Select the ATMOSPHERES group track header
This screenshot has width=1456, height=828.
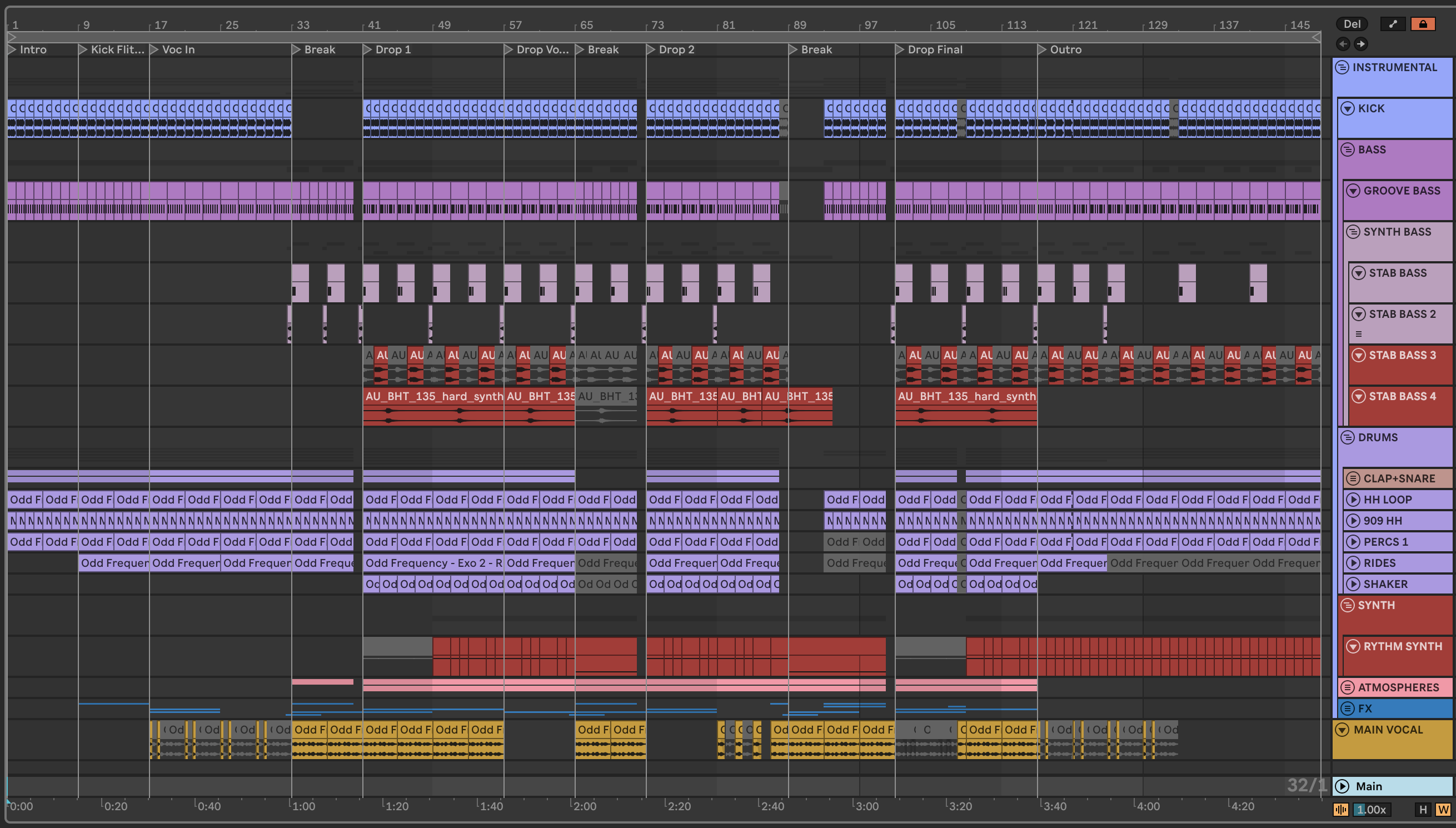pyautogui.click(x=1398, y=687)
